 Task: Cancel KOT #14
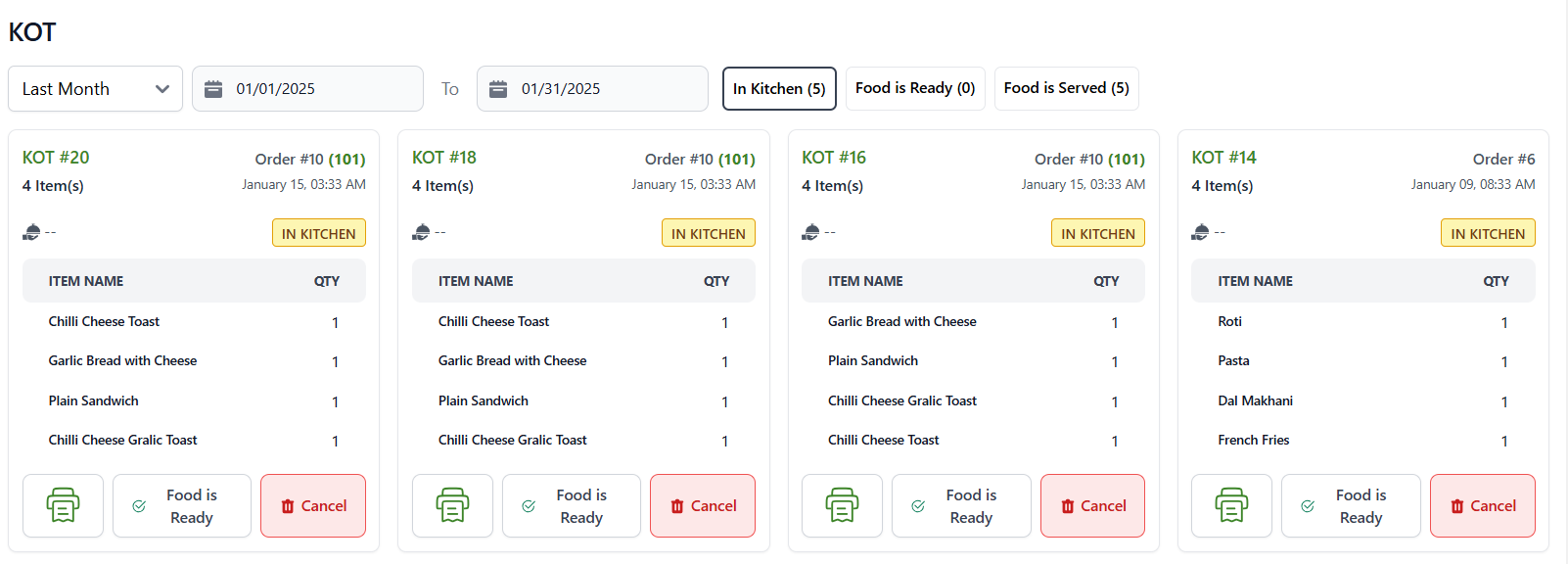pyautogui.click(x=1482, y=506)
